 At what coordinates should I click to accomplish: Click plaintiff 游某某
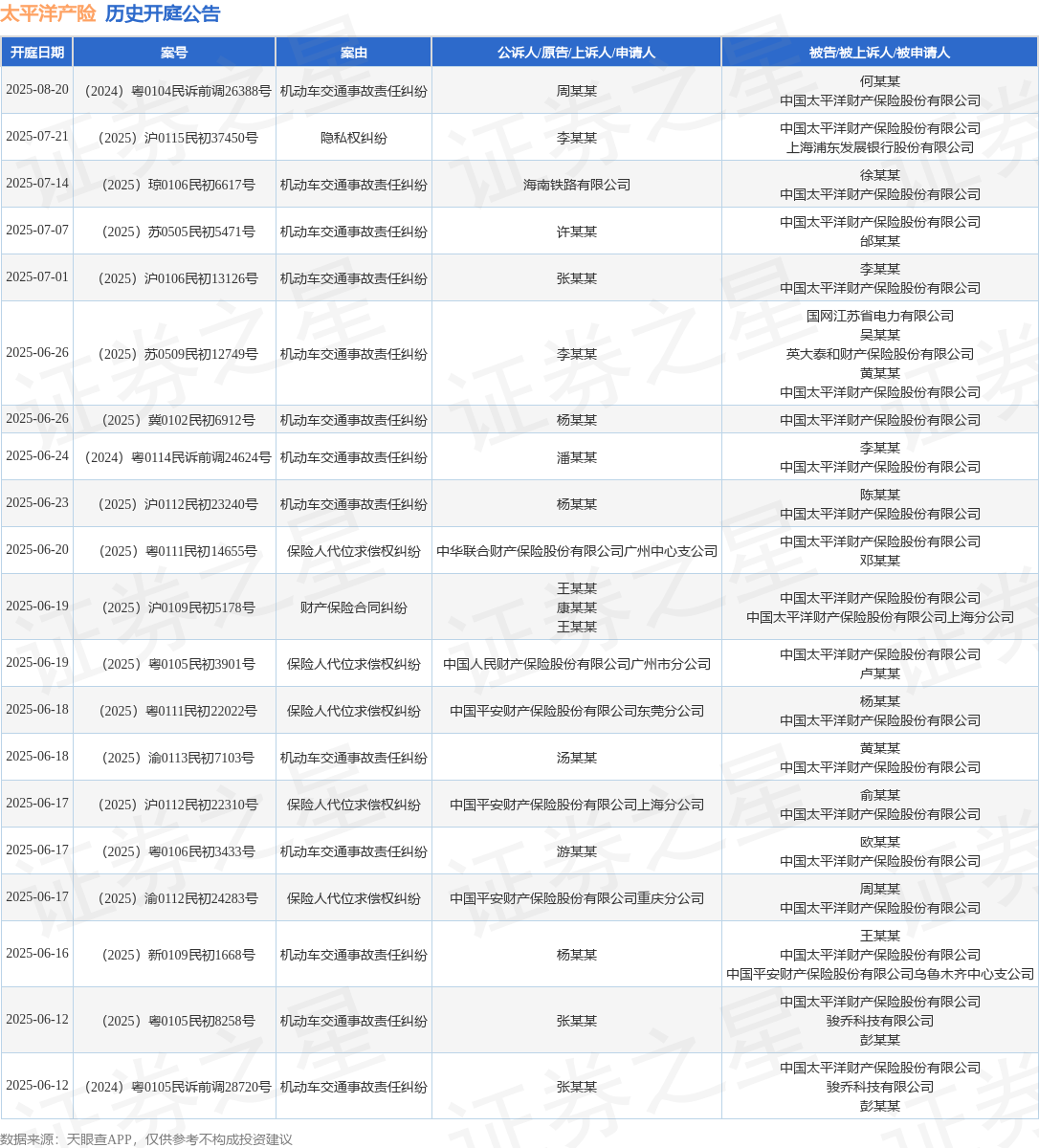(x=577, y=851)
